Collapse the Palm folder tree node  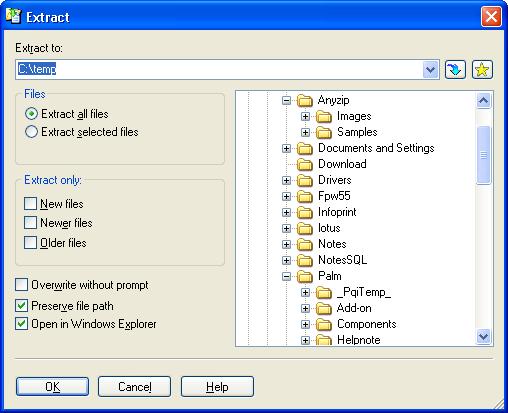click(x=286, y=276)
